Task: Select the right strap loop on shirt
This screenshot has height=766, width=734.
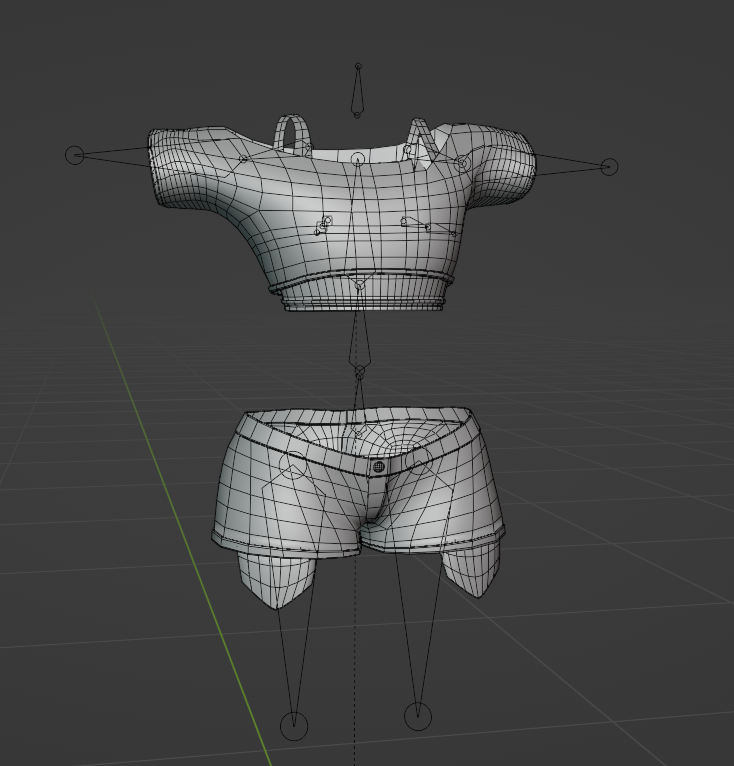Action: coord(419,139)
